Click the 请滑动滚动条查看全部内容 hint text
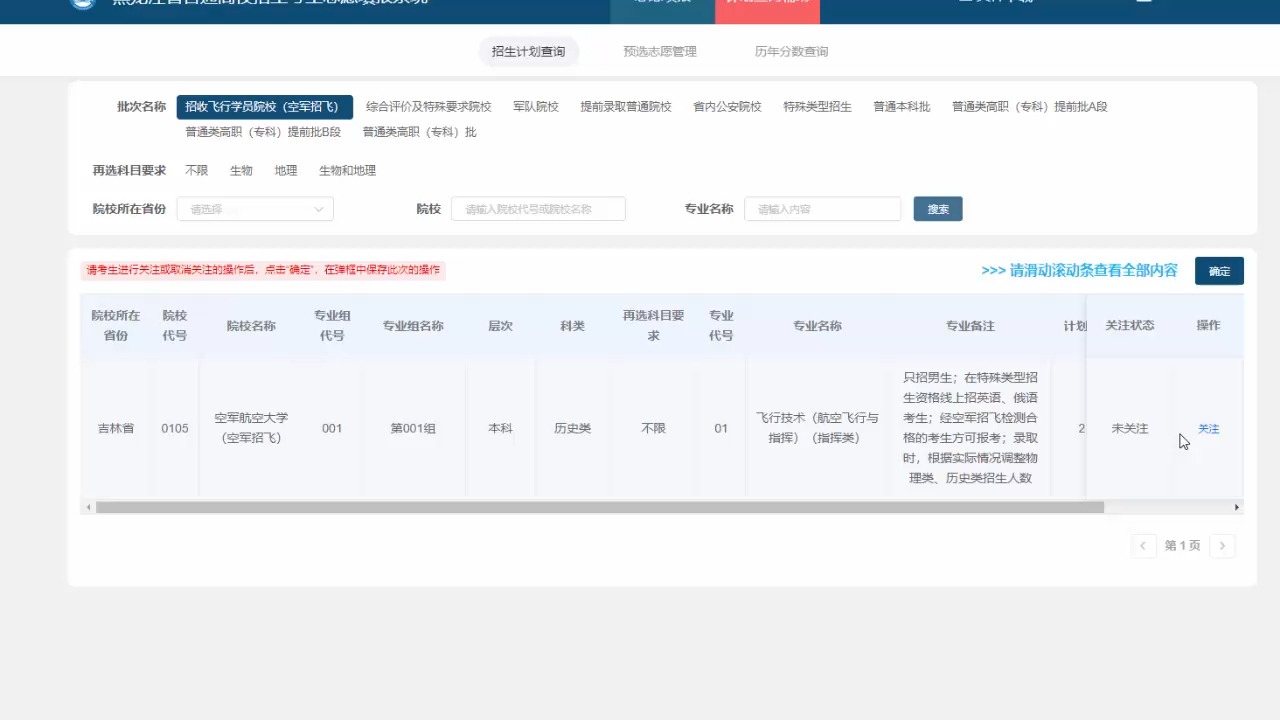 coord(1080,271)
